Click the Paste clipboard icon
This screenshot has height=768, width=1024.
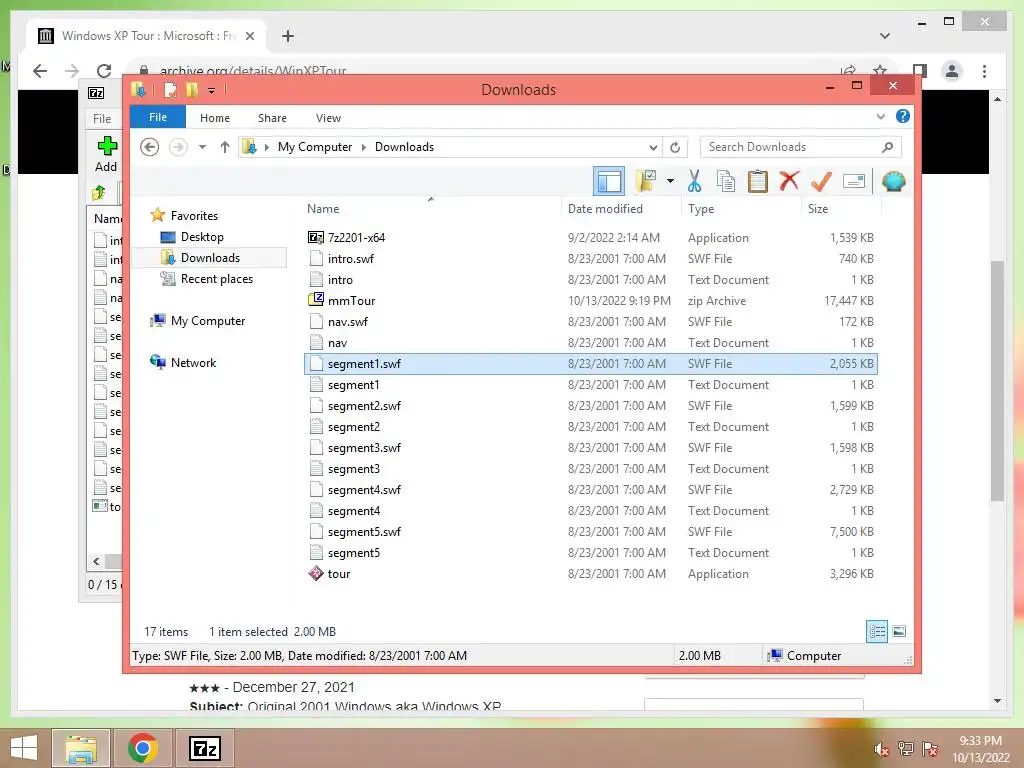click(x=758, y=181)
